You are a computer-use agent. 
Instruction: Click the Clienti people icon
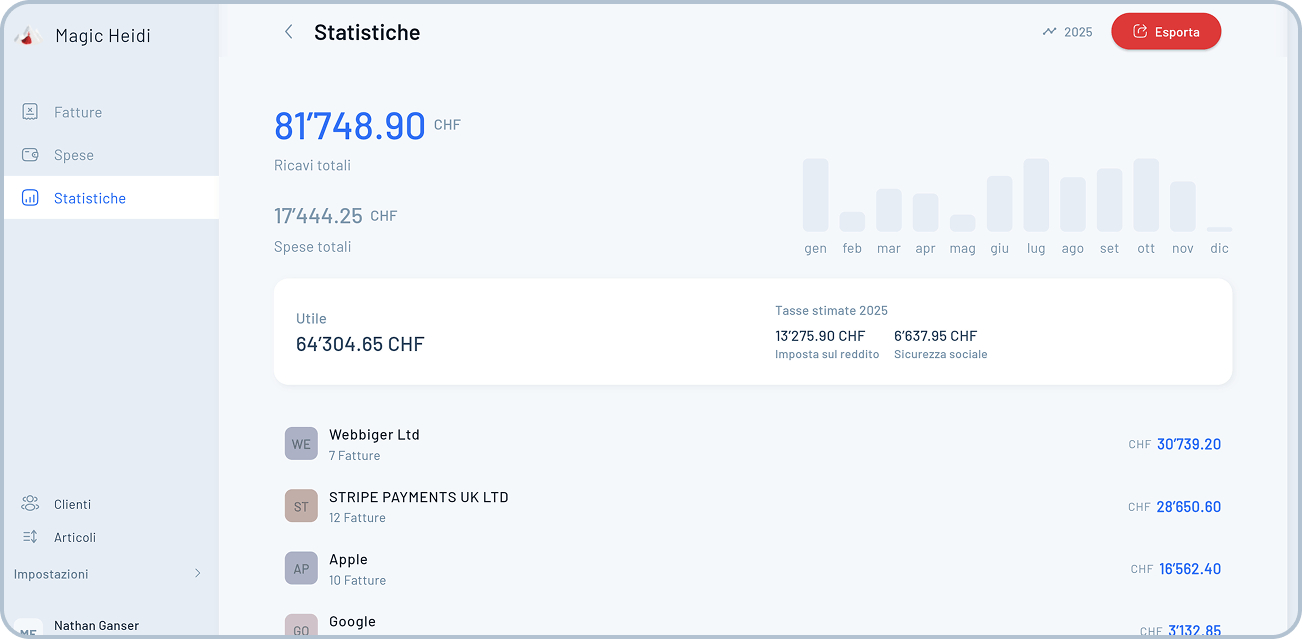click(x=31, y=503)
